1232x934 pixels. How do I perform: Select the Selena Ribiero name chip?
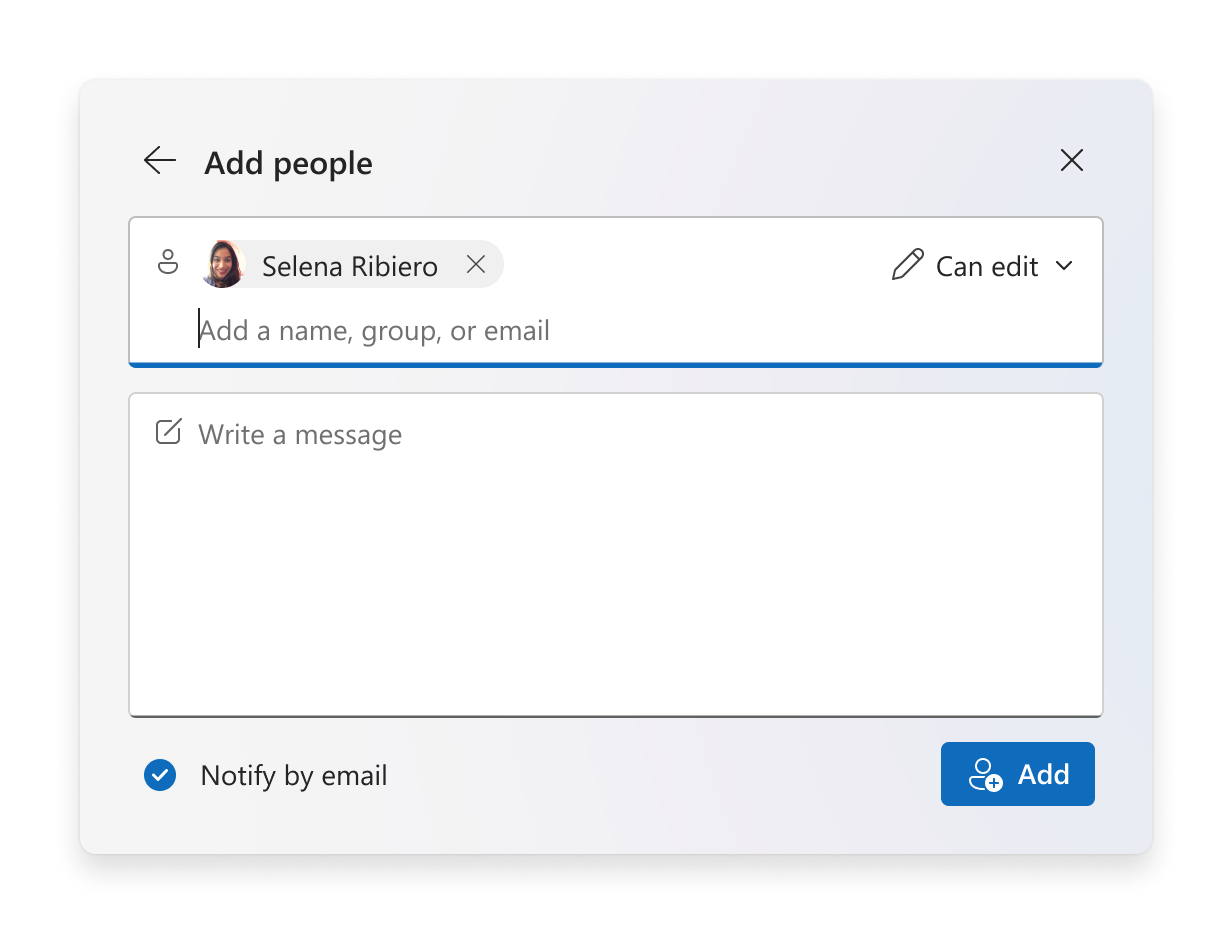[x=352, y=265]
